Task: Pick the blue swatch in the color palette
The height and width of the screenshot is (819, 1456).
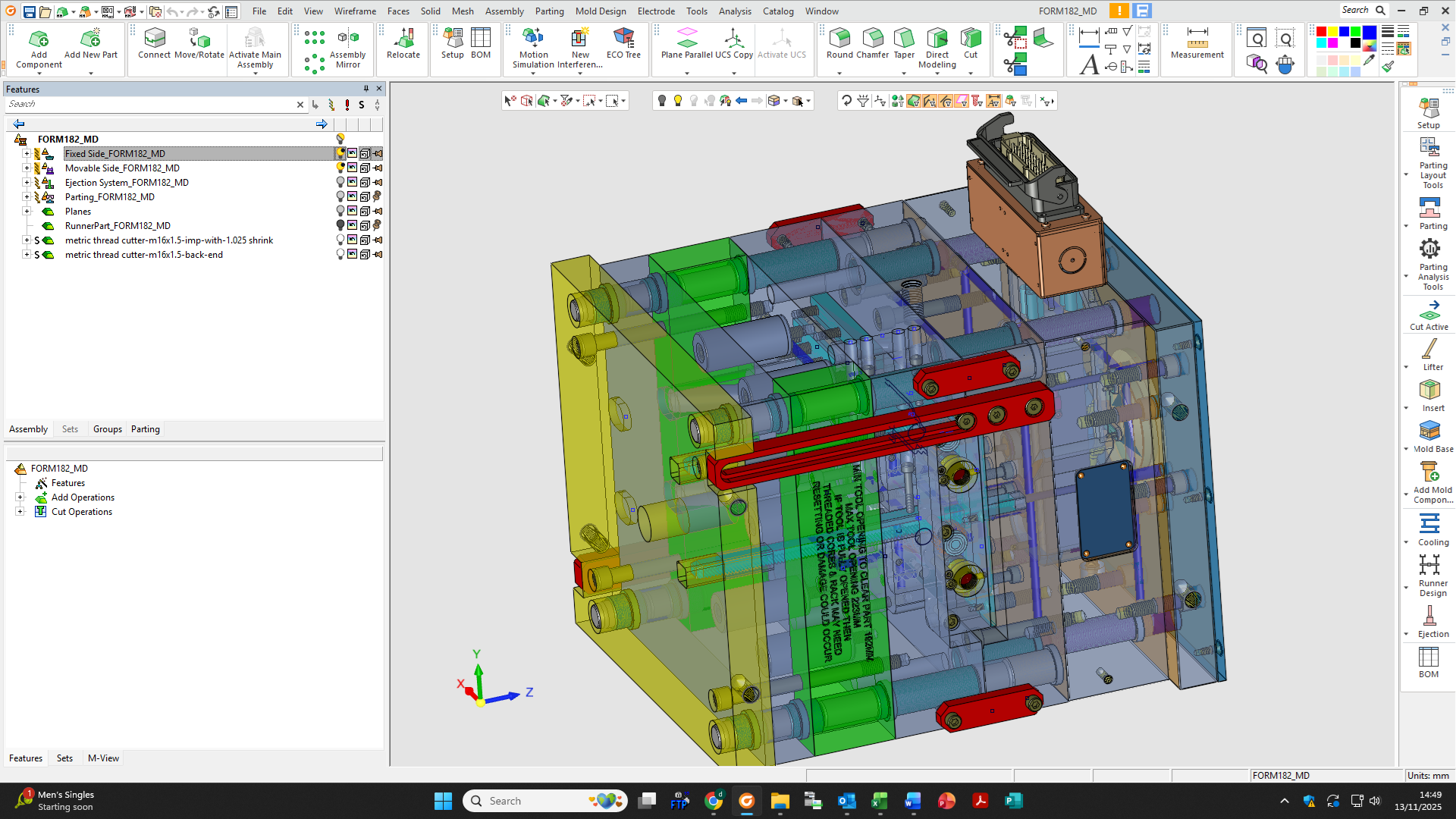Action: pos(1344,32)
